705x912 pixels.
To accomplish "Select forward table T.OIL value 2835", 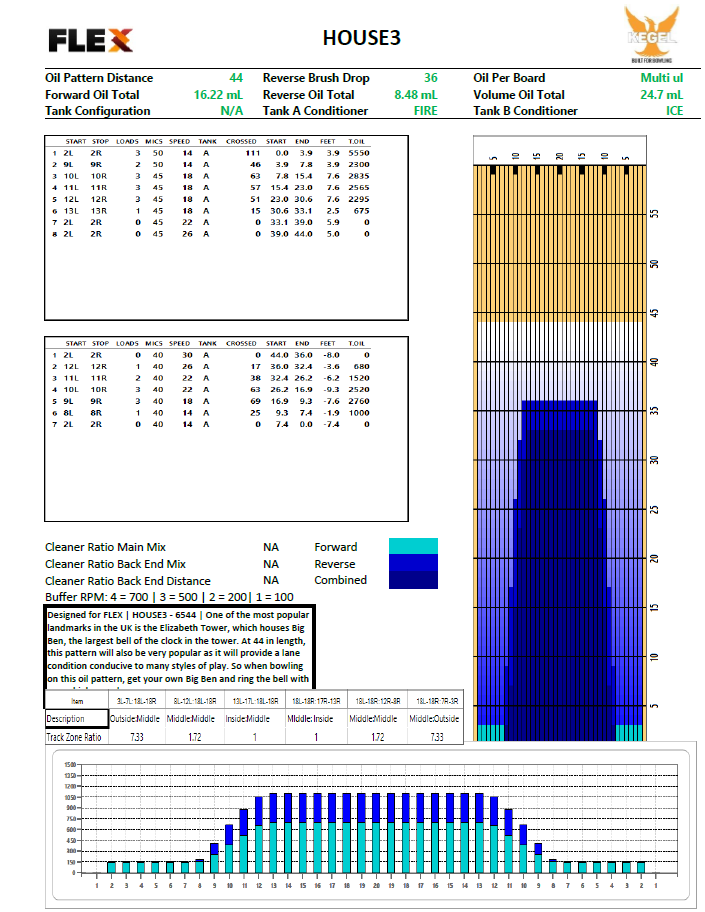I will tap(359, 176).
